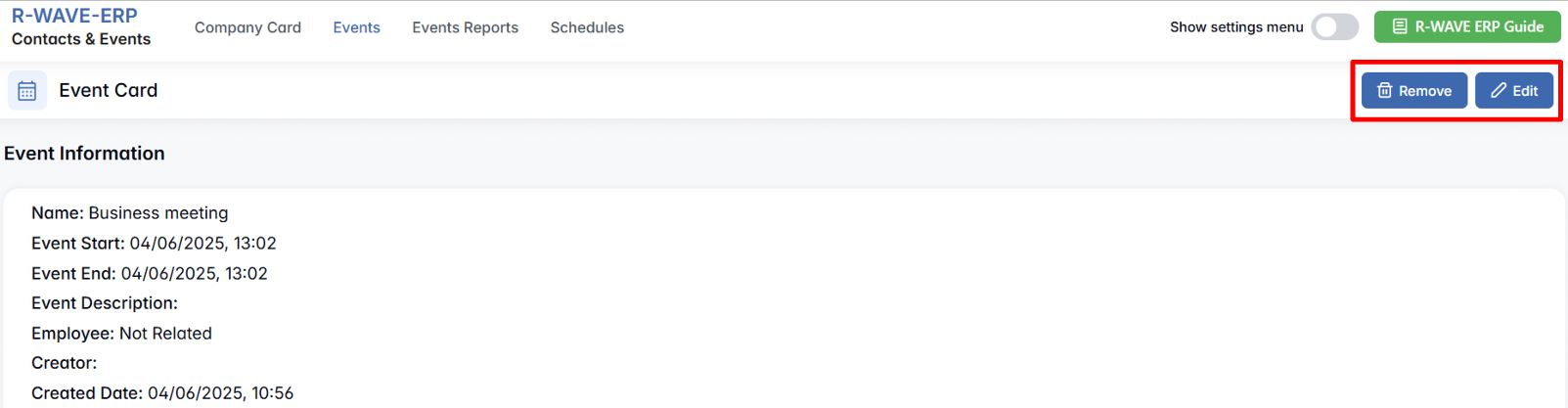Go to the Events Reports tab
Image resolution: width=1568 pixels, height=408 pixels.
[x=465, y=27]
